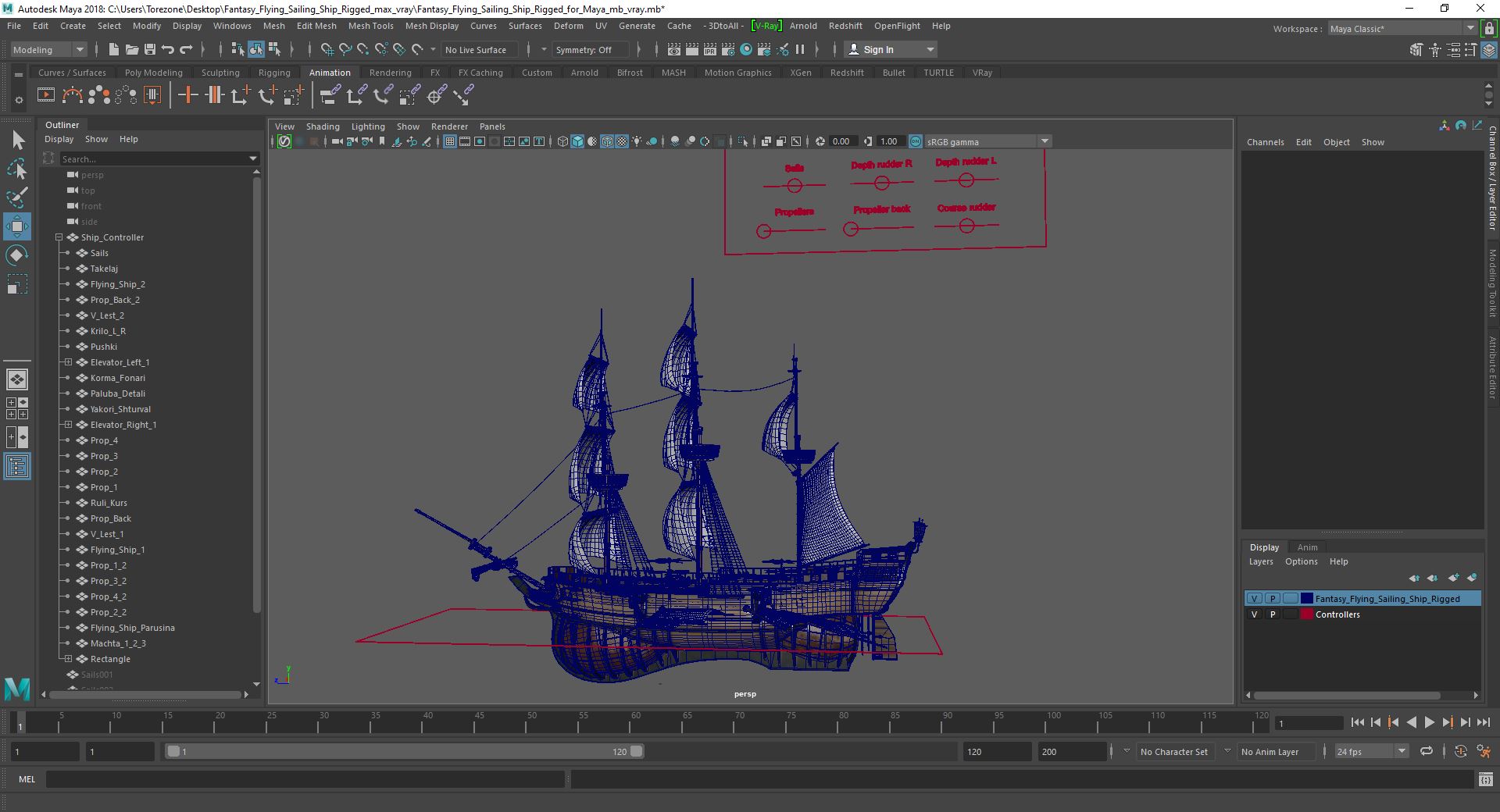Toggle wireframe on shaded in viewport
The height and width of the screenshot is (812, 1500).
(607, 141)
